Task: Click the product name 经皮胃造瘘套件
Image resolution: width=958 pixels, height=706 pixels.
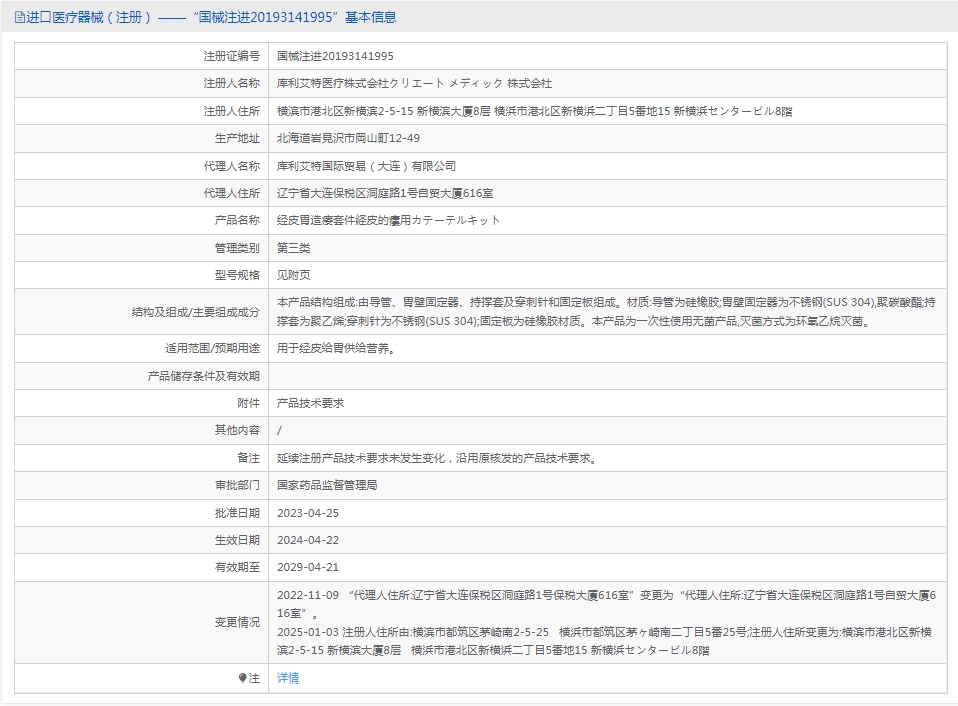Action: point(316,220)
